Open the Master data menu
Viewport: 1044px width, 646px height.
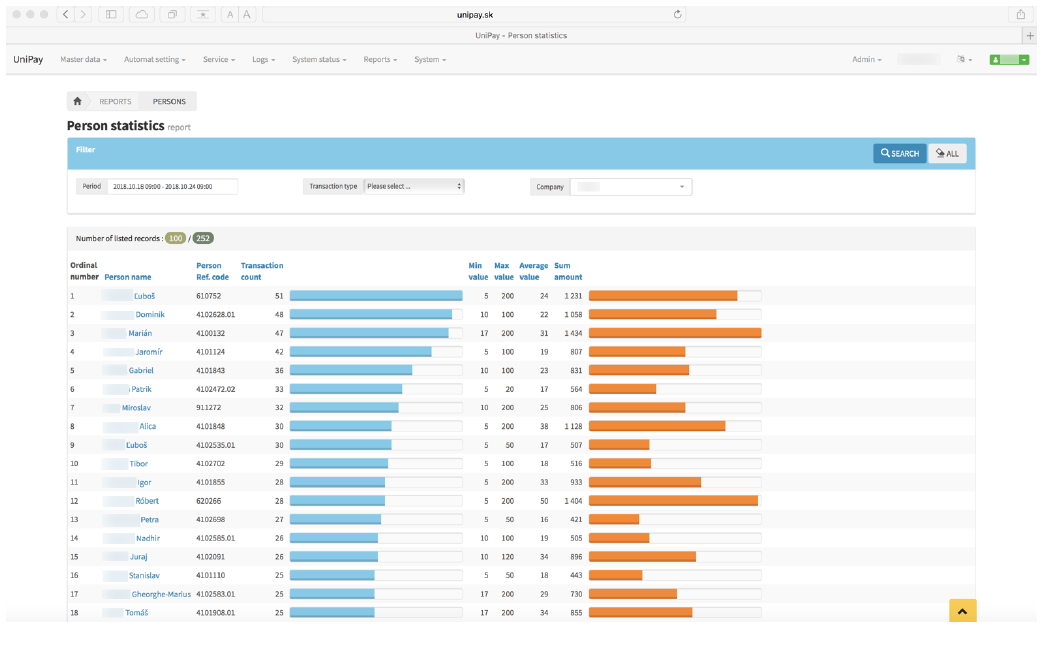(83, 60)
